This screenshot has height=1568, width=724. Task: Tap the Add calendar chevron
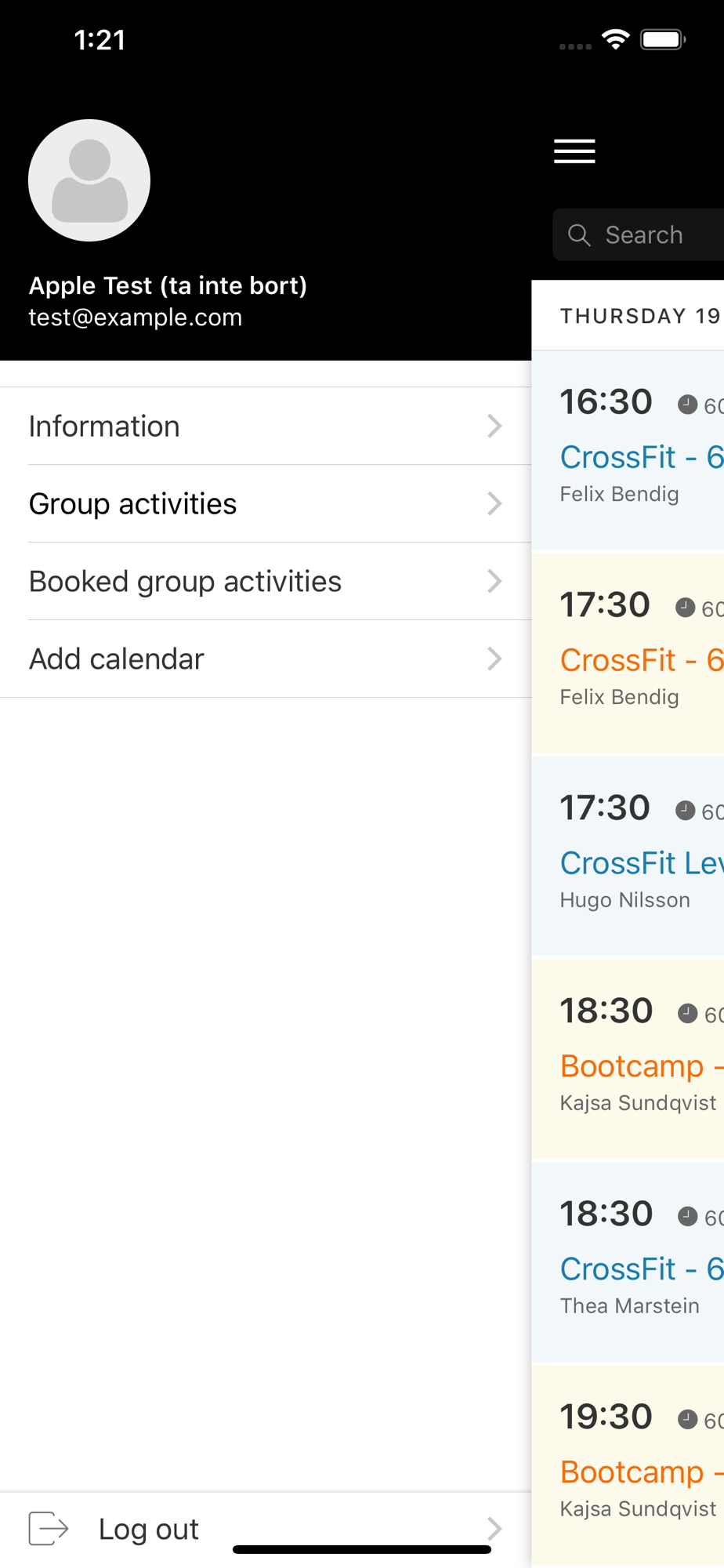tap(494, 659)
